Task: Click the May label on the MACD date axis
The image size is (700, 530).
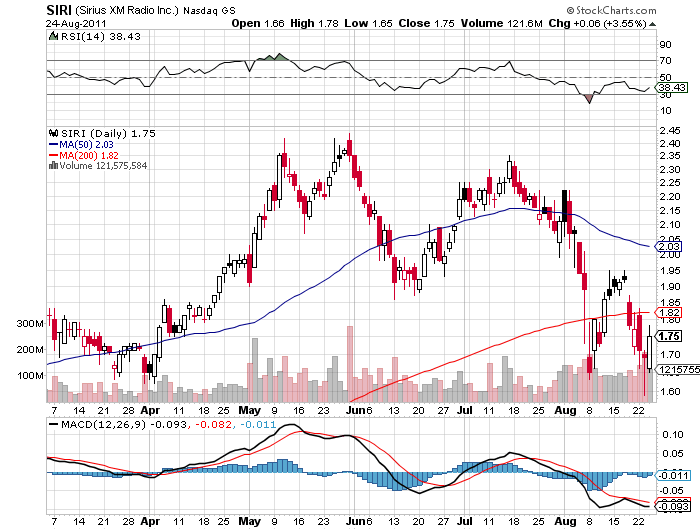Action: 250,521
